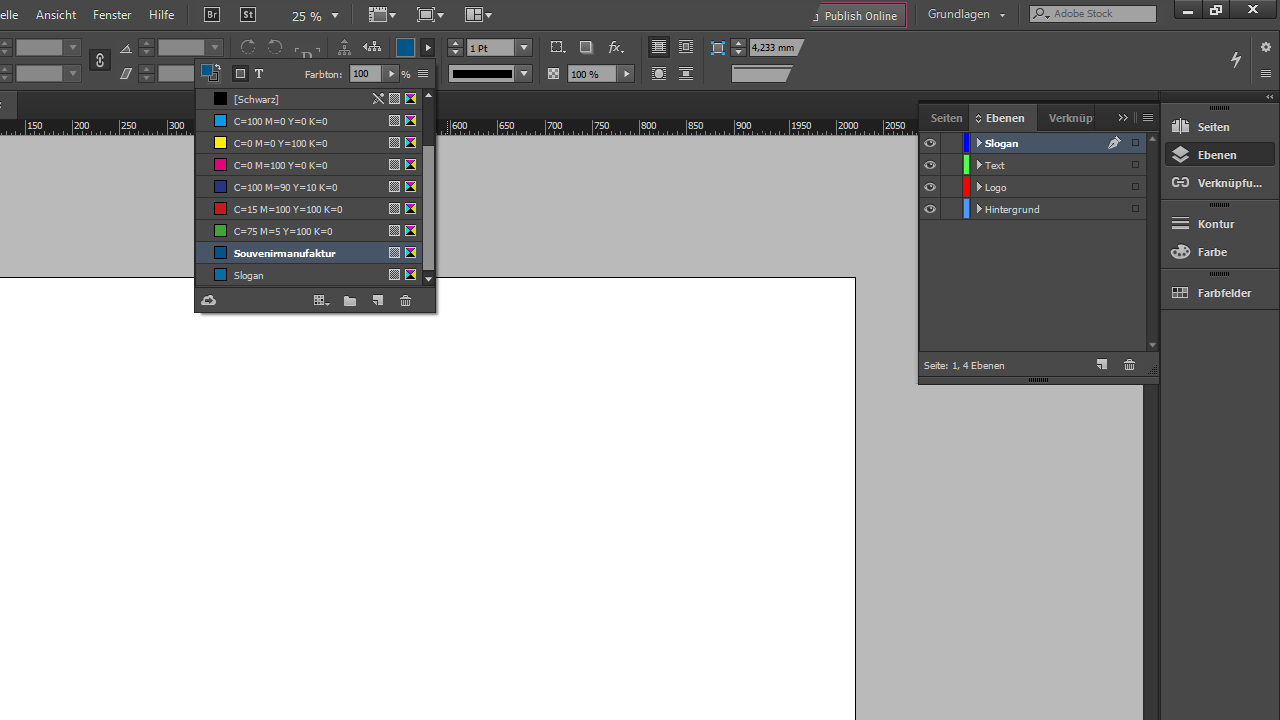Expand the Slogan layer

[979, 143]
